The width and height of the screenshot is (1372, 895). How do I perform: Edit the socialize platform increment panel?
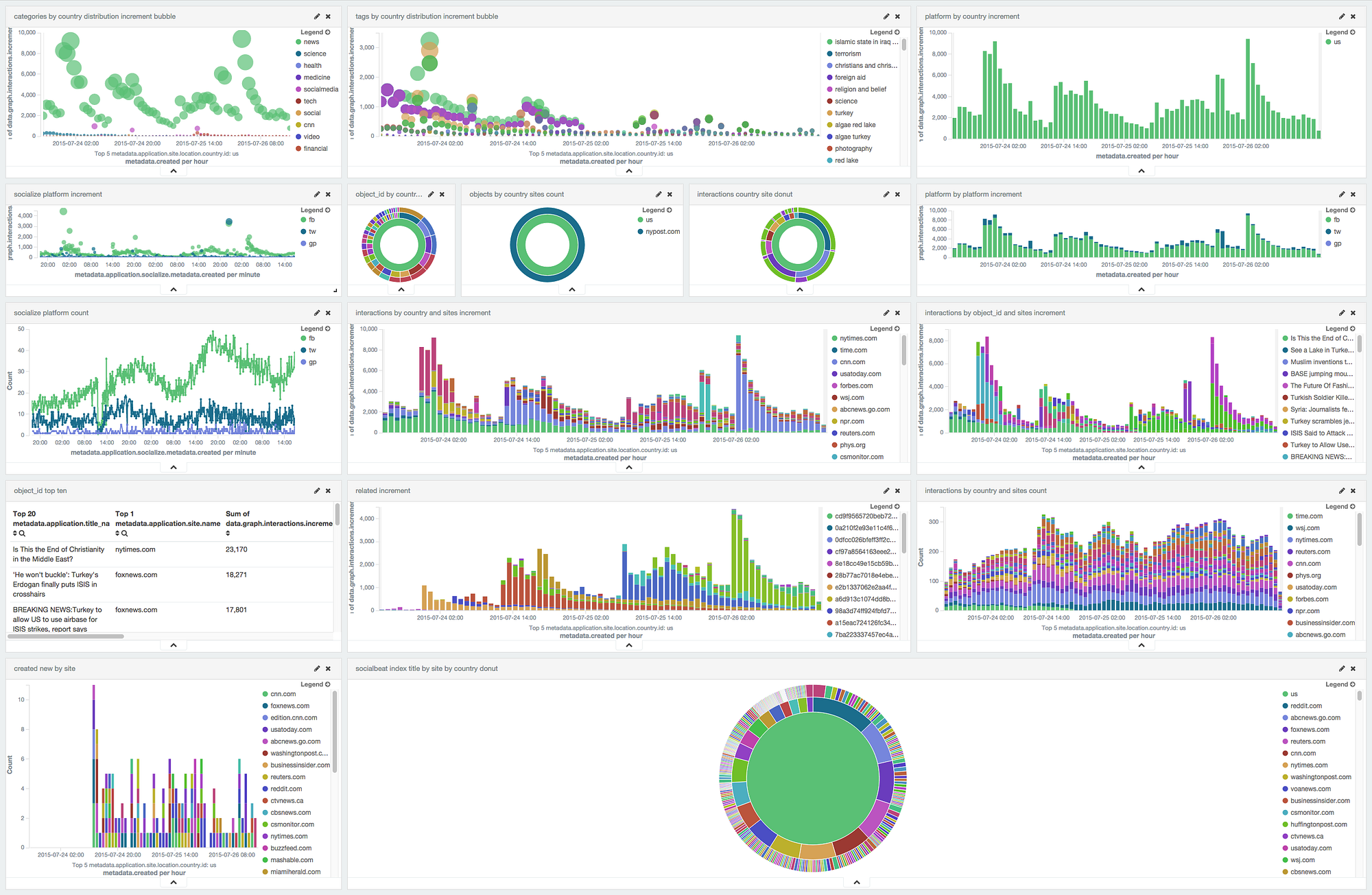317,194
